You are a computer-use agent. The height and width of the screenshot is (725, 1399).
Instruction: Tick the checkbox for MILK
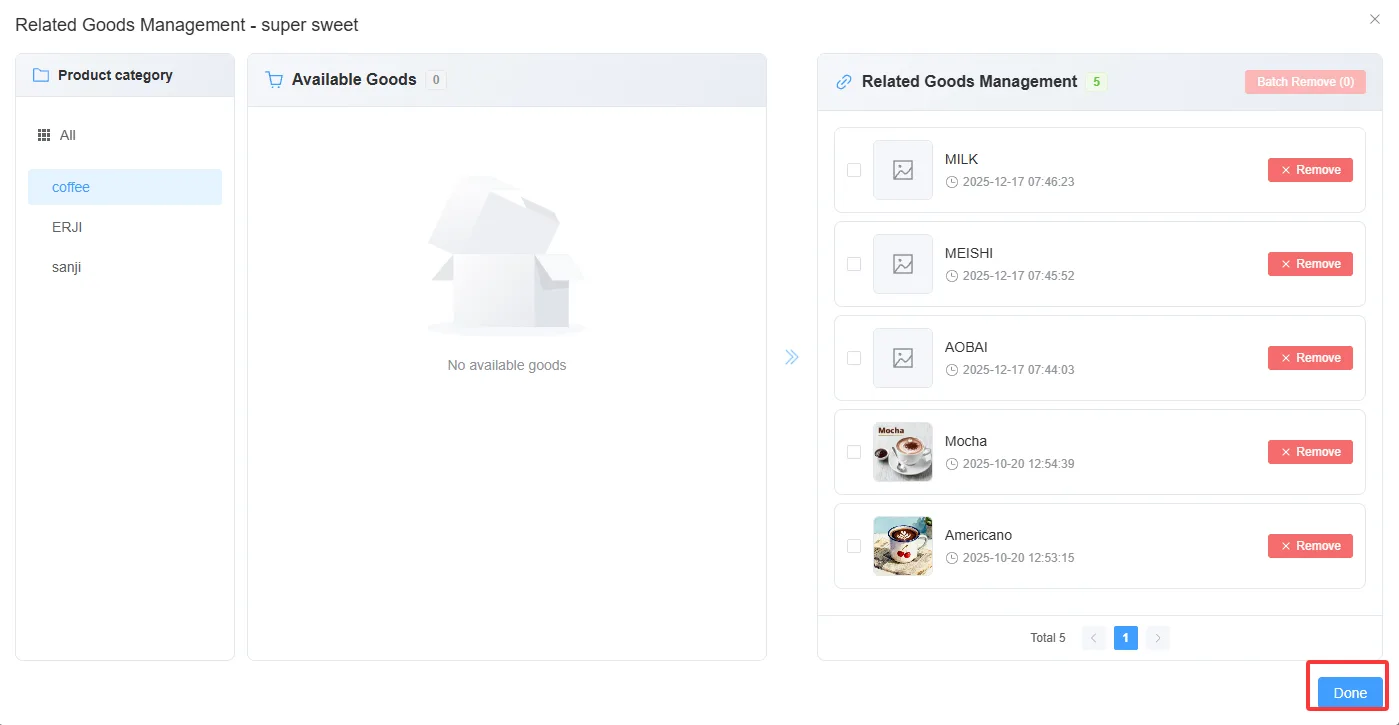coord(854,170)
